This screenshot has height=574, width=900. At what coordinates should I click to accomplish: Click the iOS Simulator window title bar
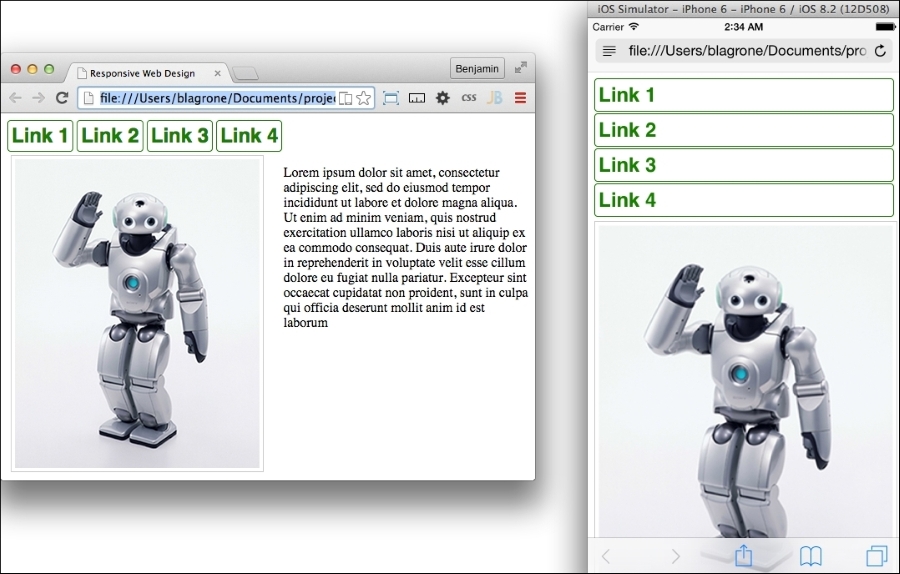[743, 9]
